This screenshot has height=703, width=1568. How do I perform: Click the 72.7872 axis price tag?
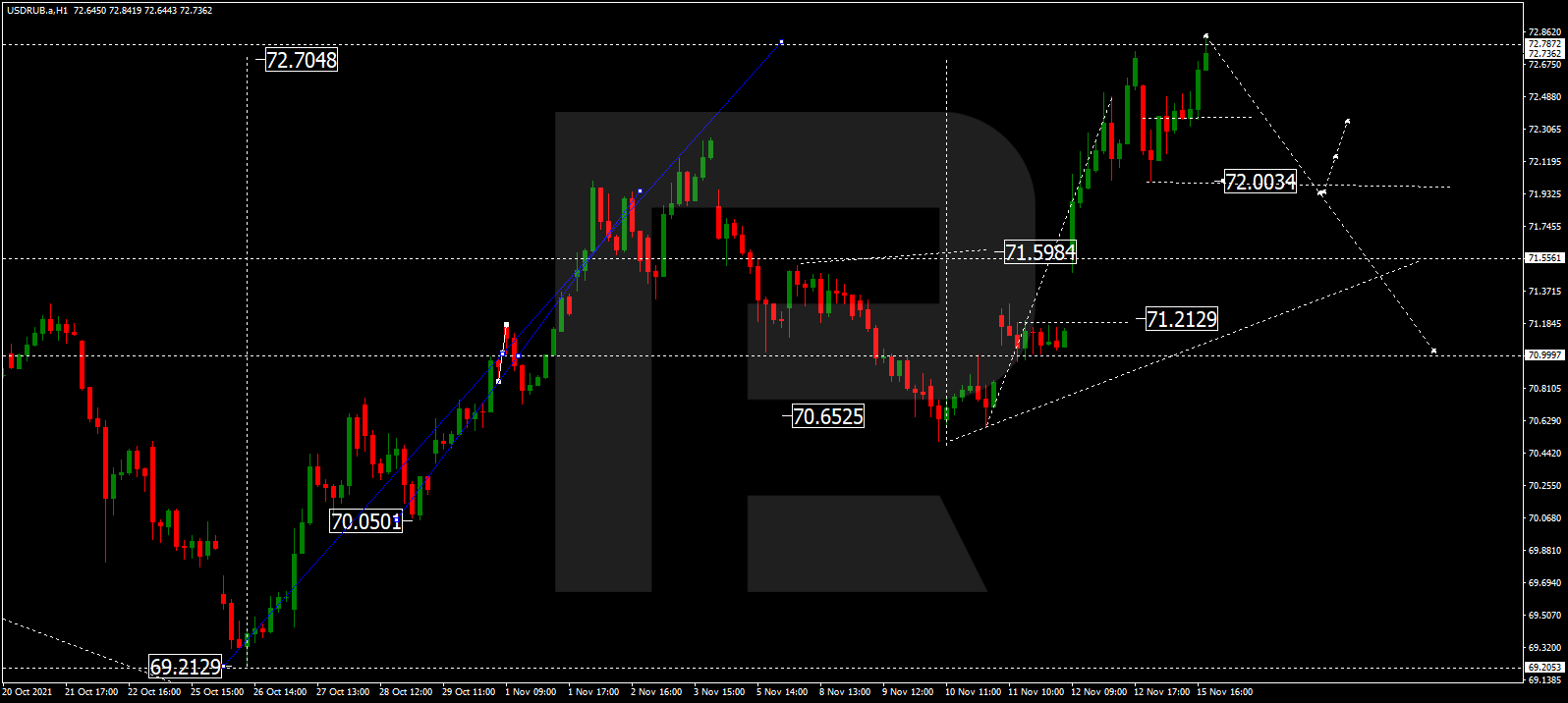[1543, 44]
